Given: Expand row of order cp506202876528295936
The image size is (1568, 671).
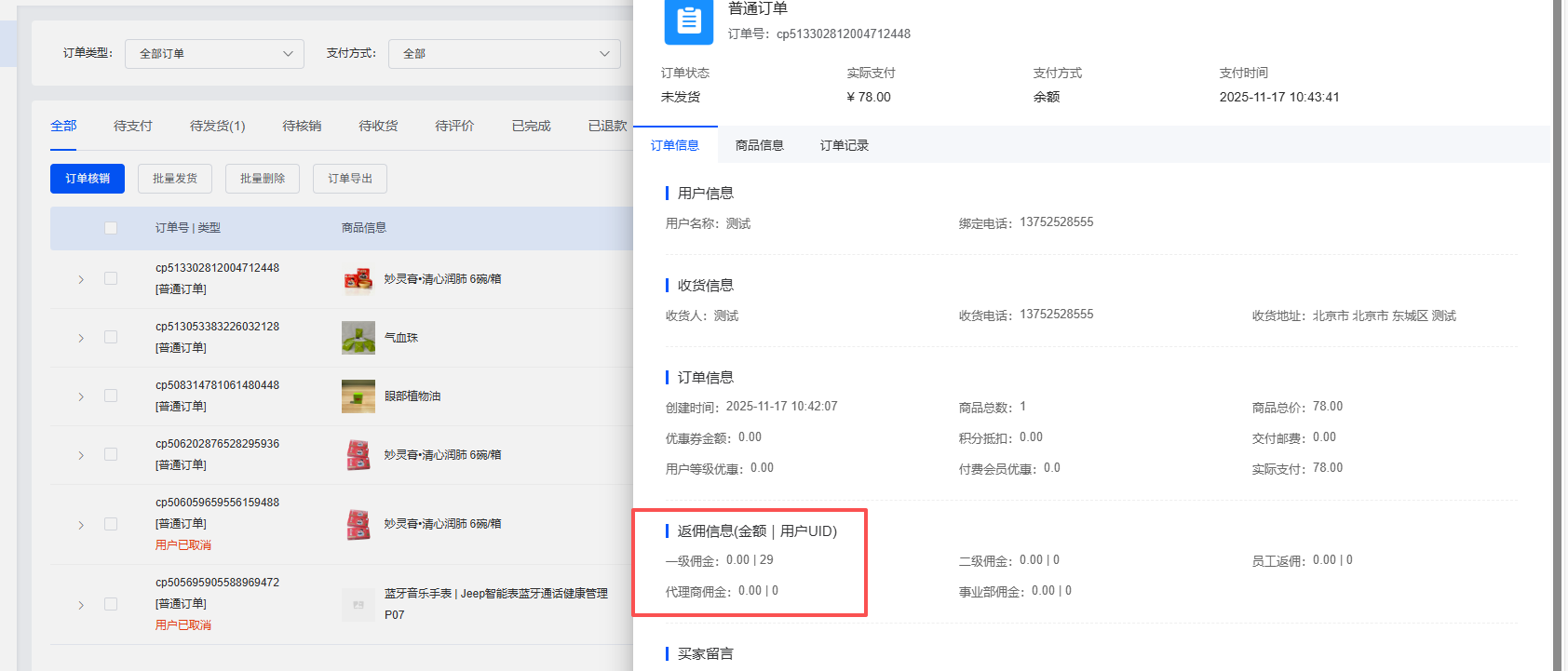Looking at the screenshot, I should coord(81,455).
